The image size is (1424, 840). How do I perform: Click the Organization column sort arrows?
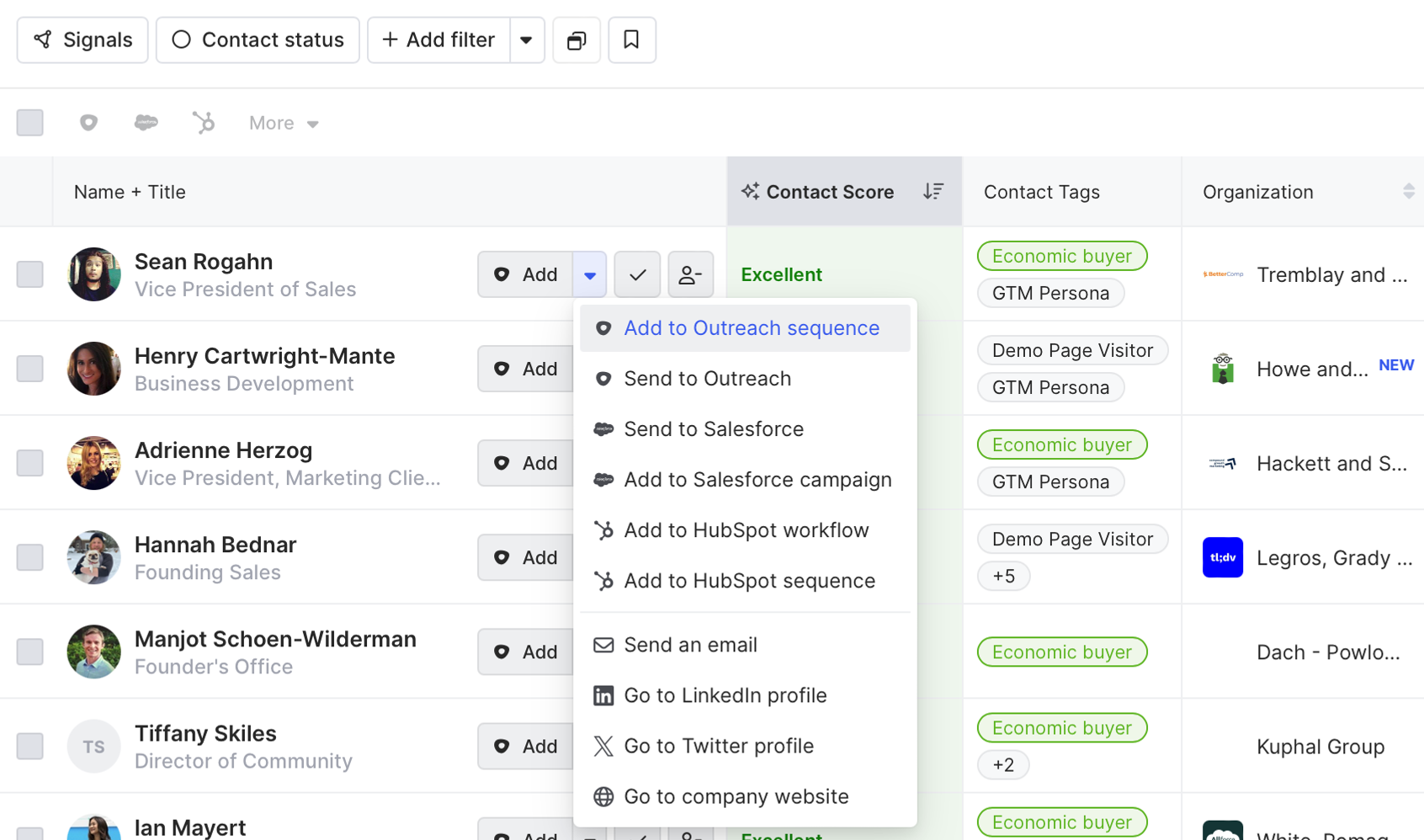(x=1408, y=192)
